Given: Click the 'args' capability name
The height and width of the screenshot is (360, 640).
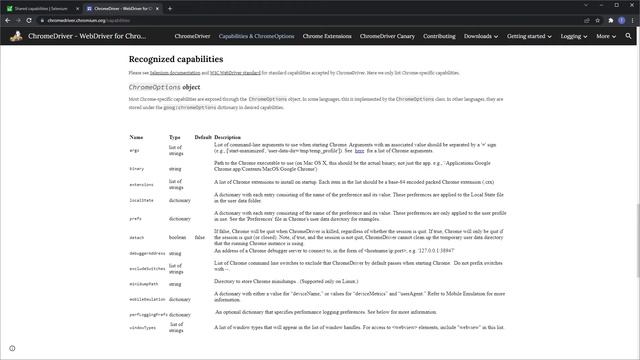Looking at the screenshot, I should point(134,151).
